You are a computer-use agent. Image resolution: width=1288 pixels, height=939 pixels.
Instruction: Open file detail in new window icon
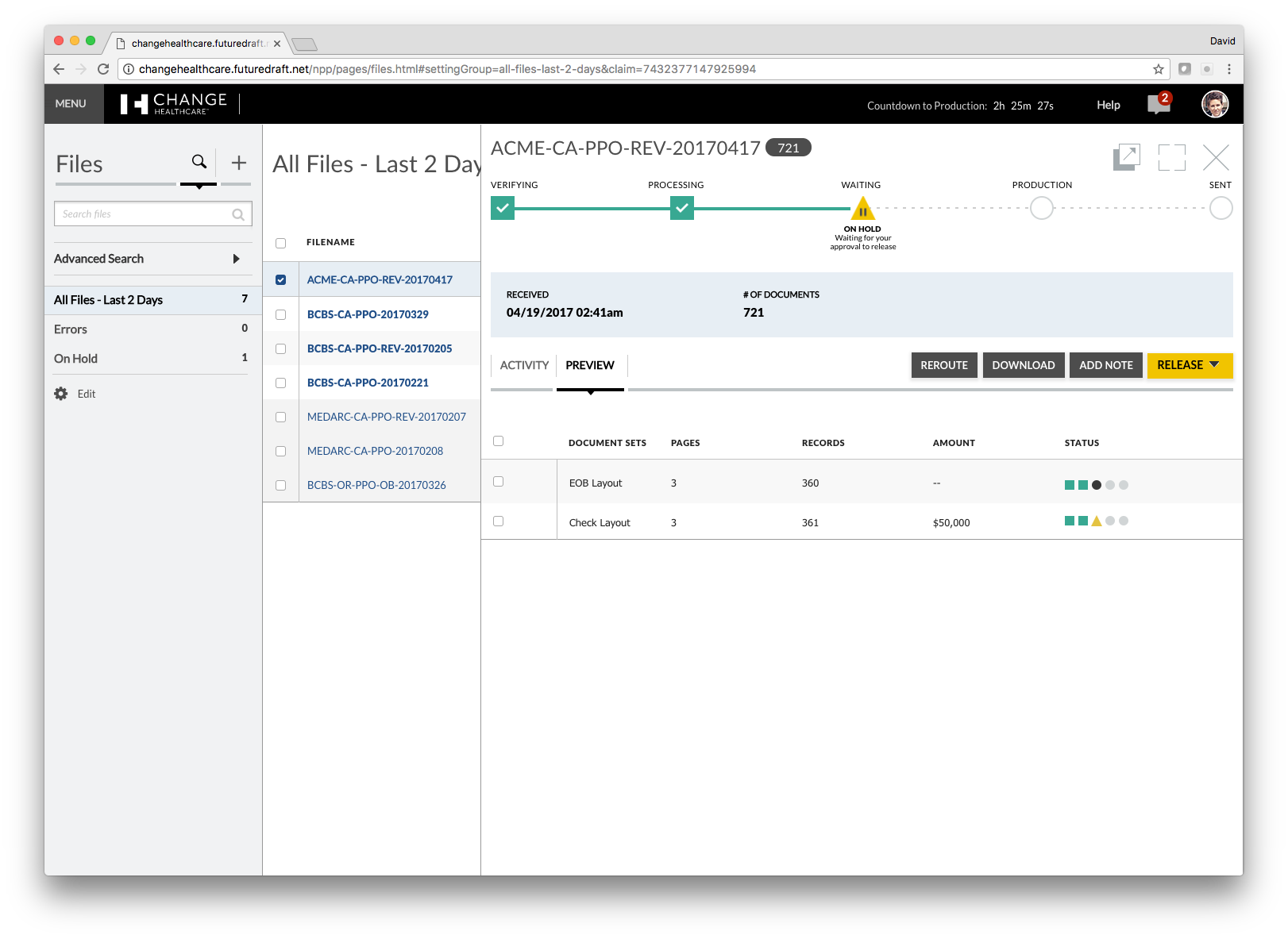[1126, 157]
